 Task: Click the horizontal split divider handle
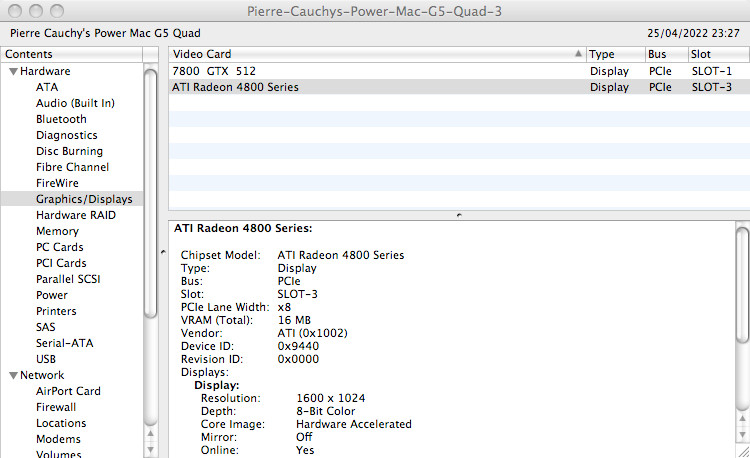click(x=459, y=215)
